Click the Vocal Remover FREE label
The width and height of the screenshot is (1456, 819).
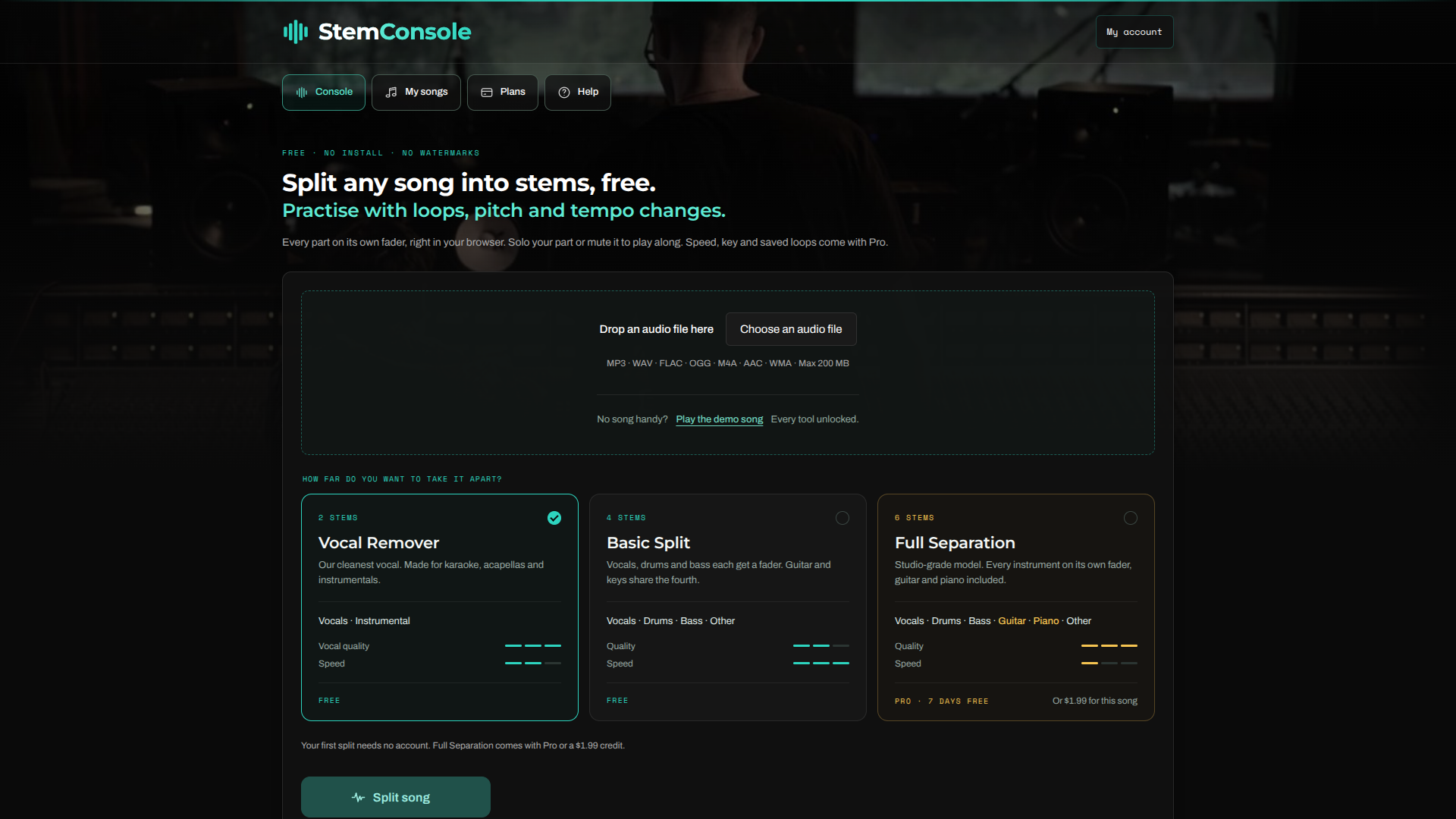tap(329, 701)
